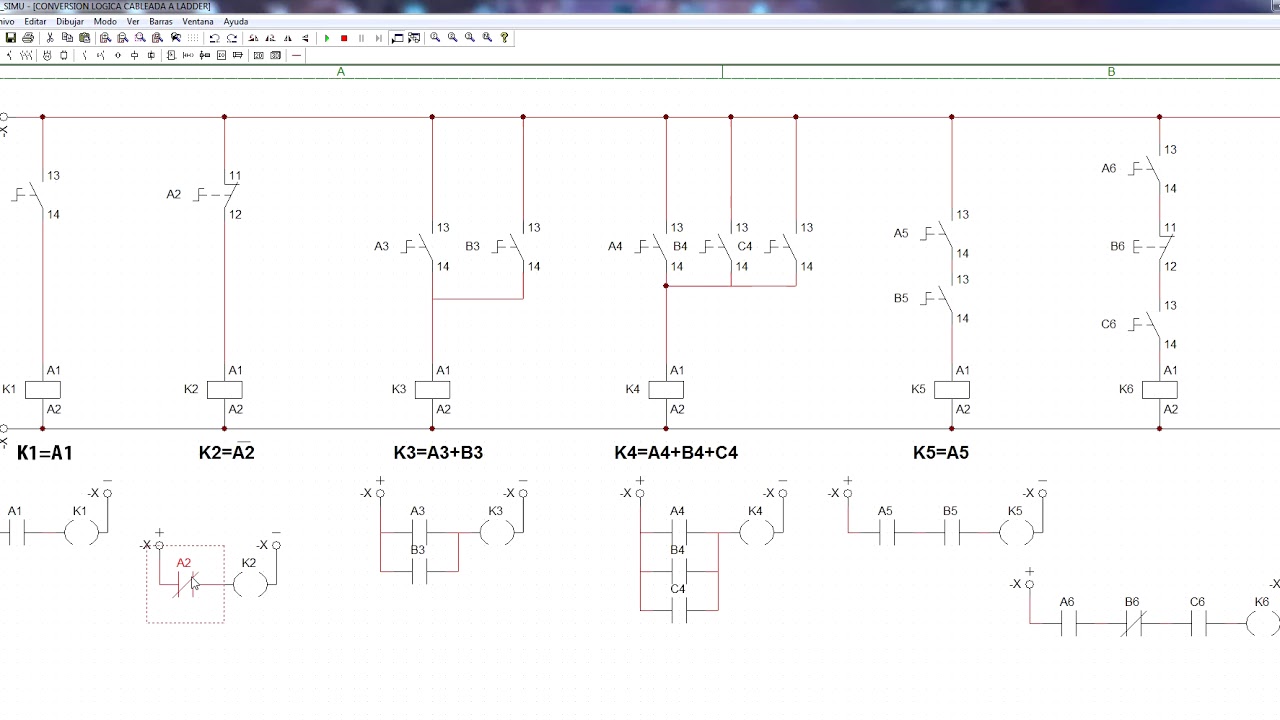Viewport: 1280px width, 720px height.
Task: Open the Modo menu
Action: pyautogui.click(x=105, y=21)
